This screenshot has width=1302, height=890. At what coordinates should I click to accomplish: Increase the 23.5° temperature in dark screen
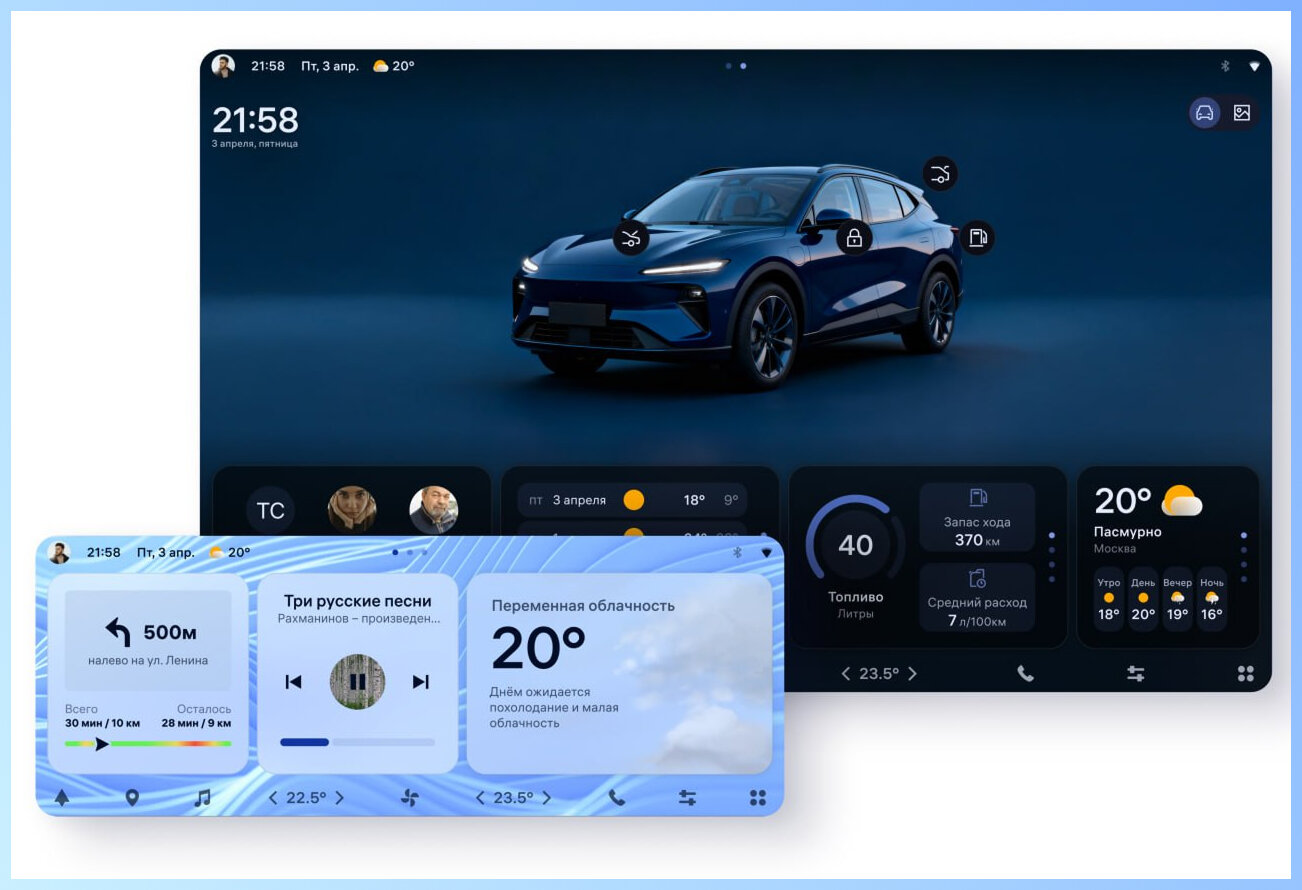coord(912,674)
